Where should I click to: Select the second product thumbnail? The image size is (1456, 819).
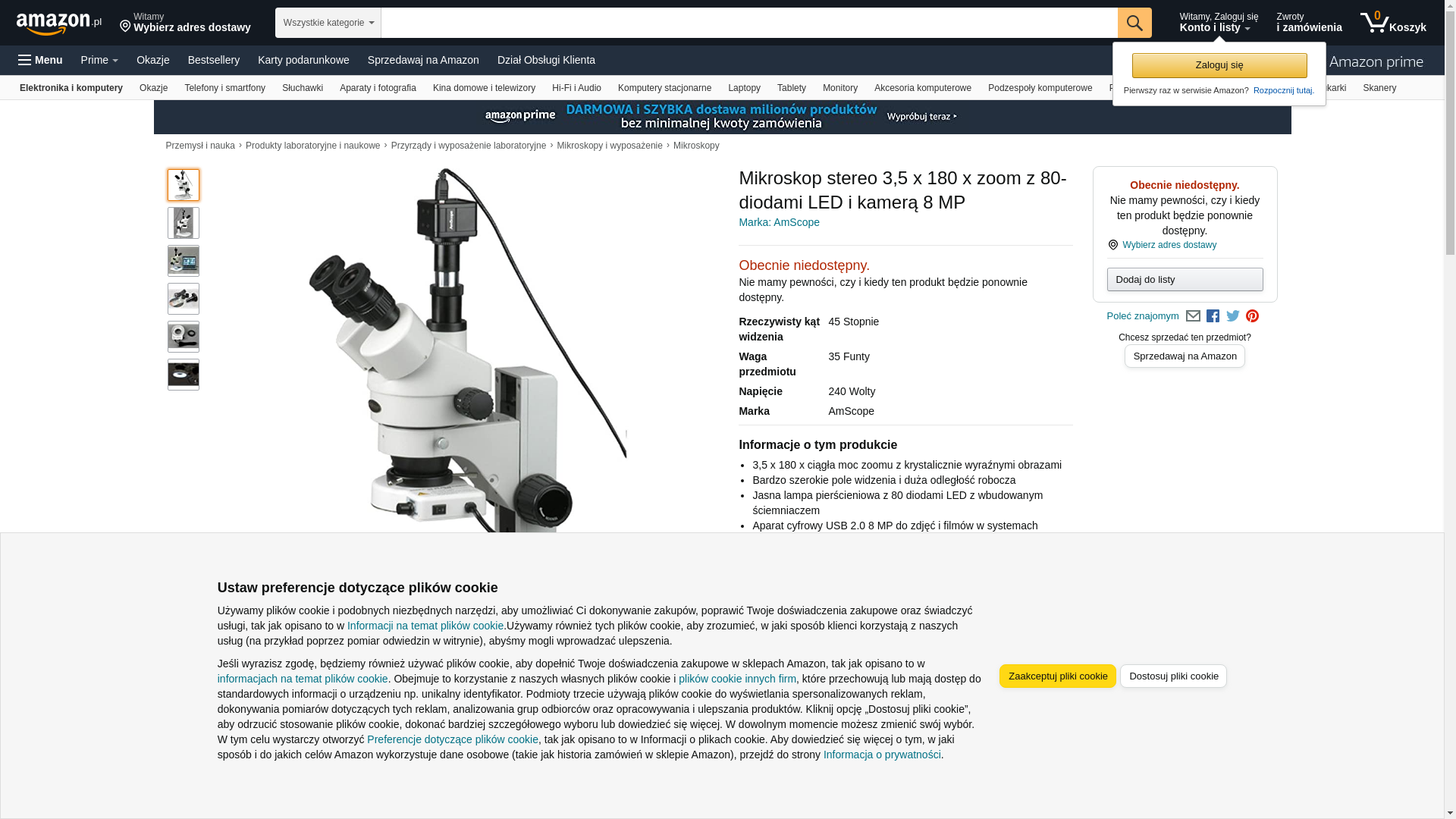click(184, 223)
